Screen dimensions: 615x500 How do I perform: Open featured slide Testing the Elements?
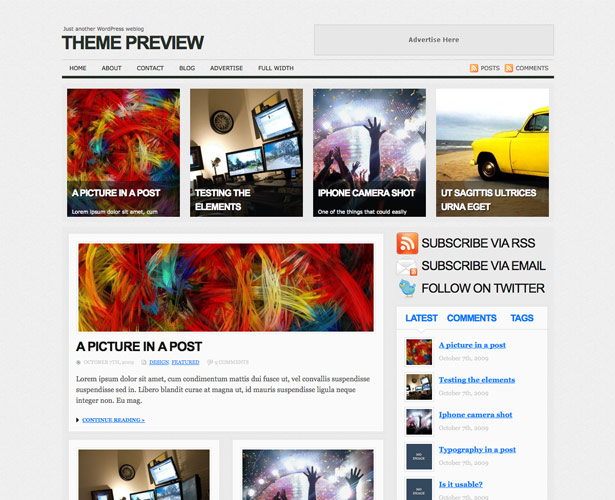click(246, 153)
